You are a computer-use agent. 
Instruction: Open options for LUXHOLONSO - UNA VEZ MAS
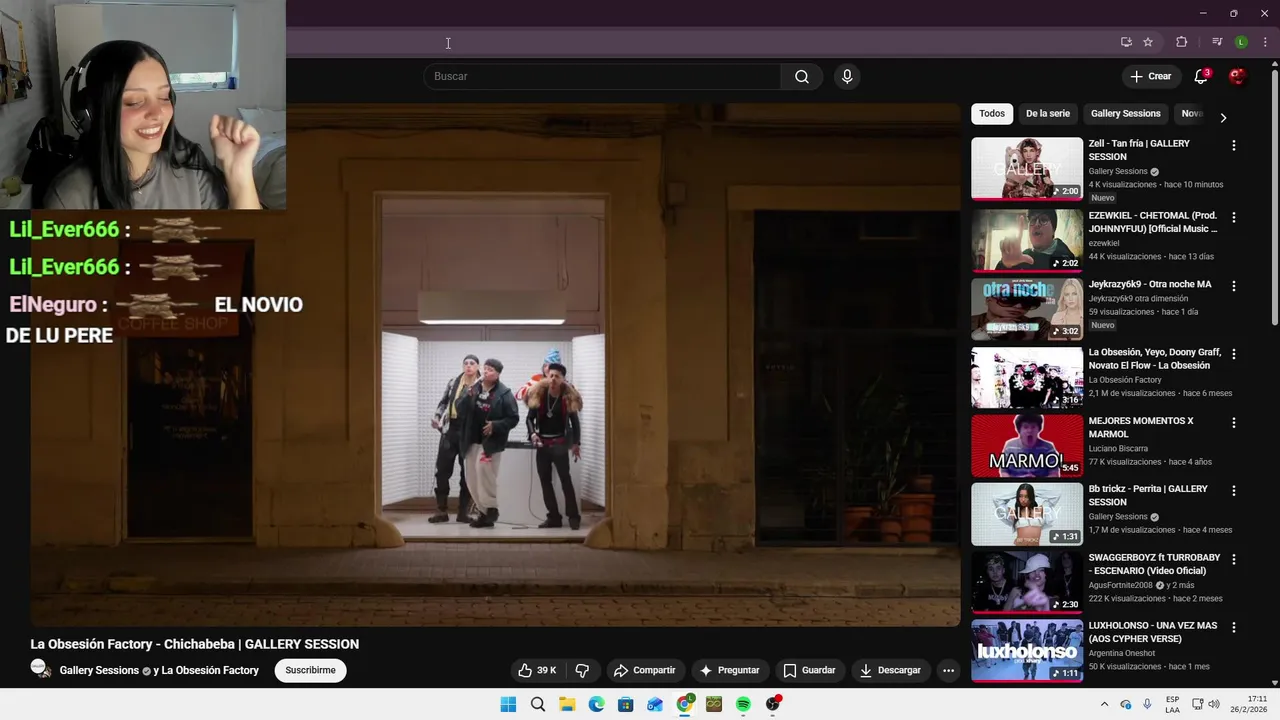pyautogui.click(x=1233, y=627)
